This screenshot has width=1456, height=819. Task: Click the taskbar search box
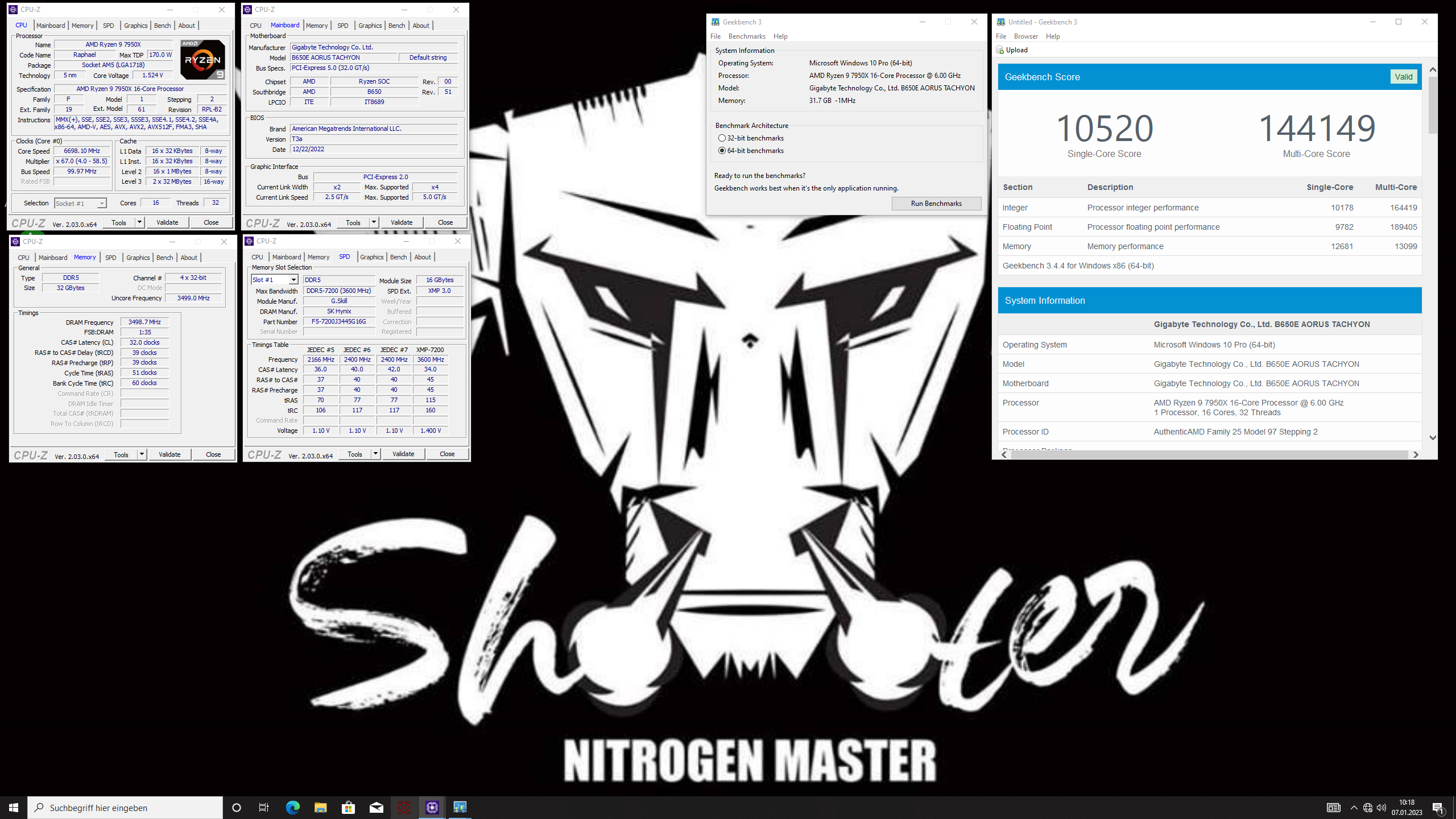click(125, 808)
